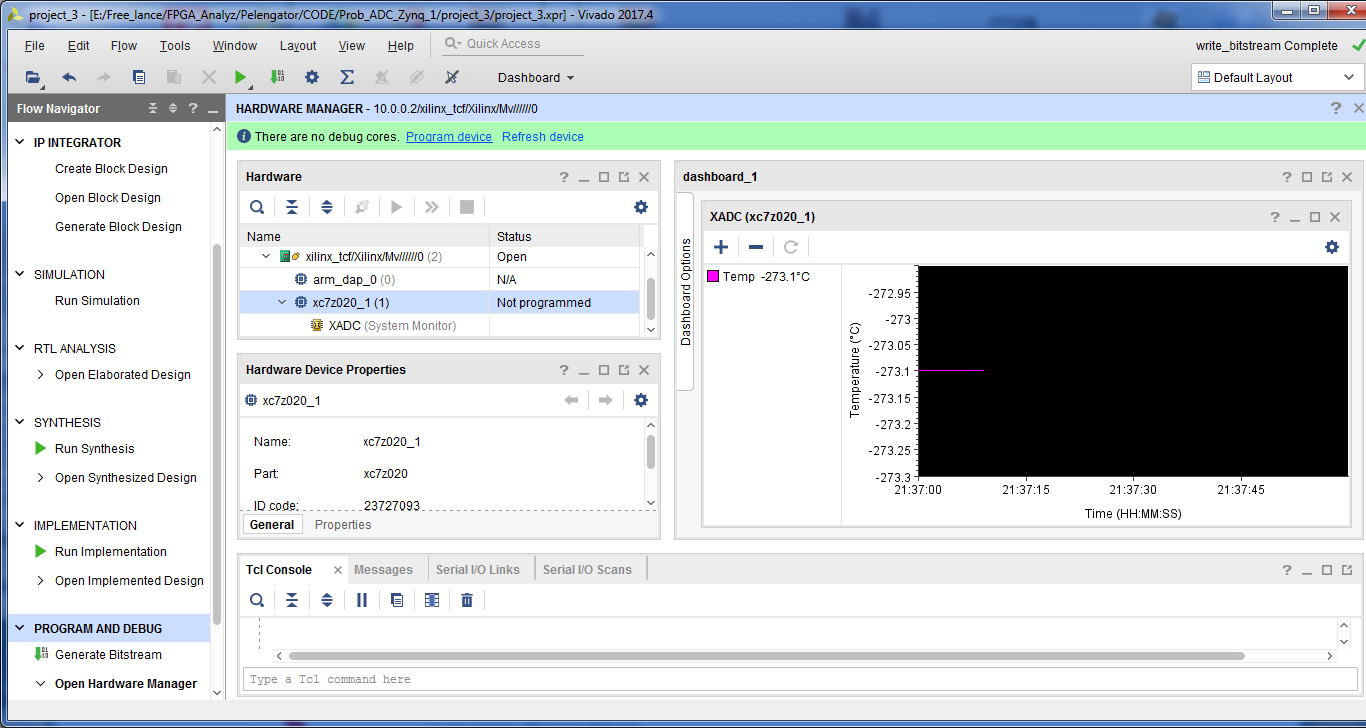Collapse the SIMULATION section
The image size is (1366, 728).
pos(20,274)
